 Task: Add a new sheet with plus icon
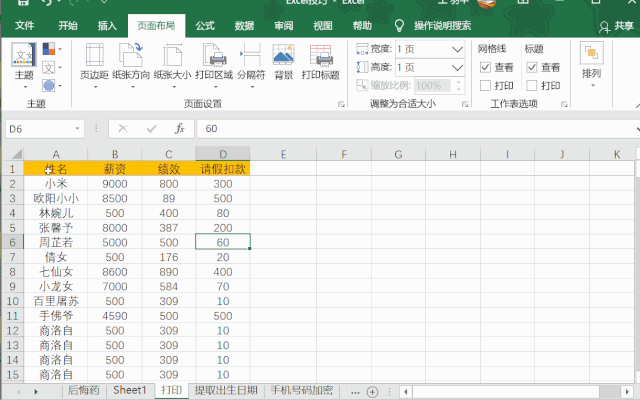[x=372, y=392]
